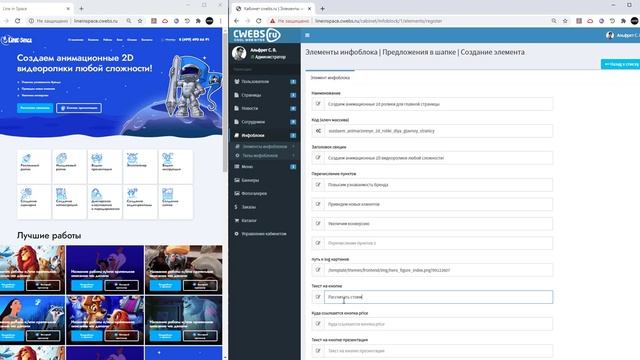Focus the Текст на кнопке input field

point(438,297)
